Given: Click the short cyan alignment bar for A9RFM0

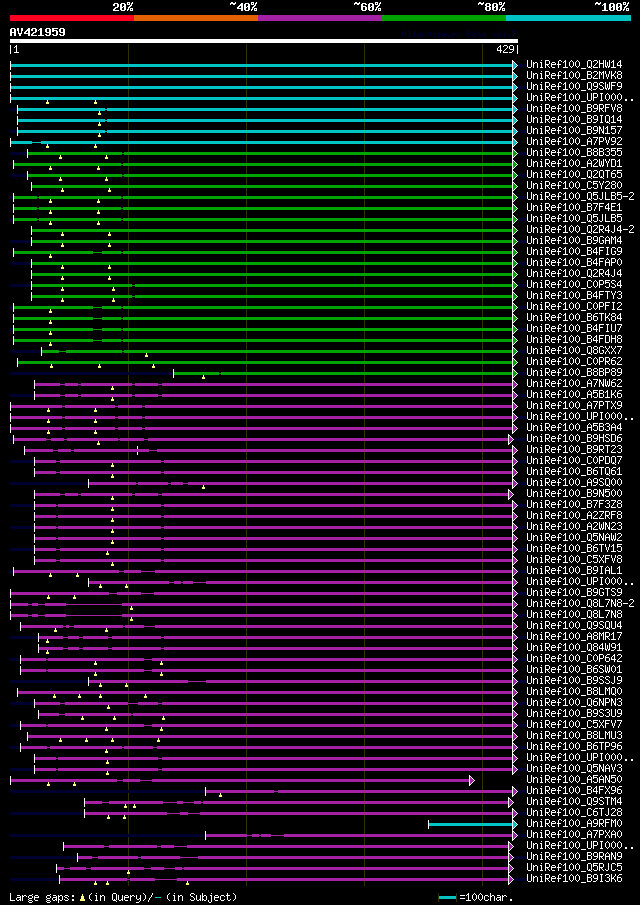Looking at the screenshot, I should pos(471,824).
